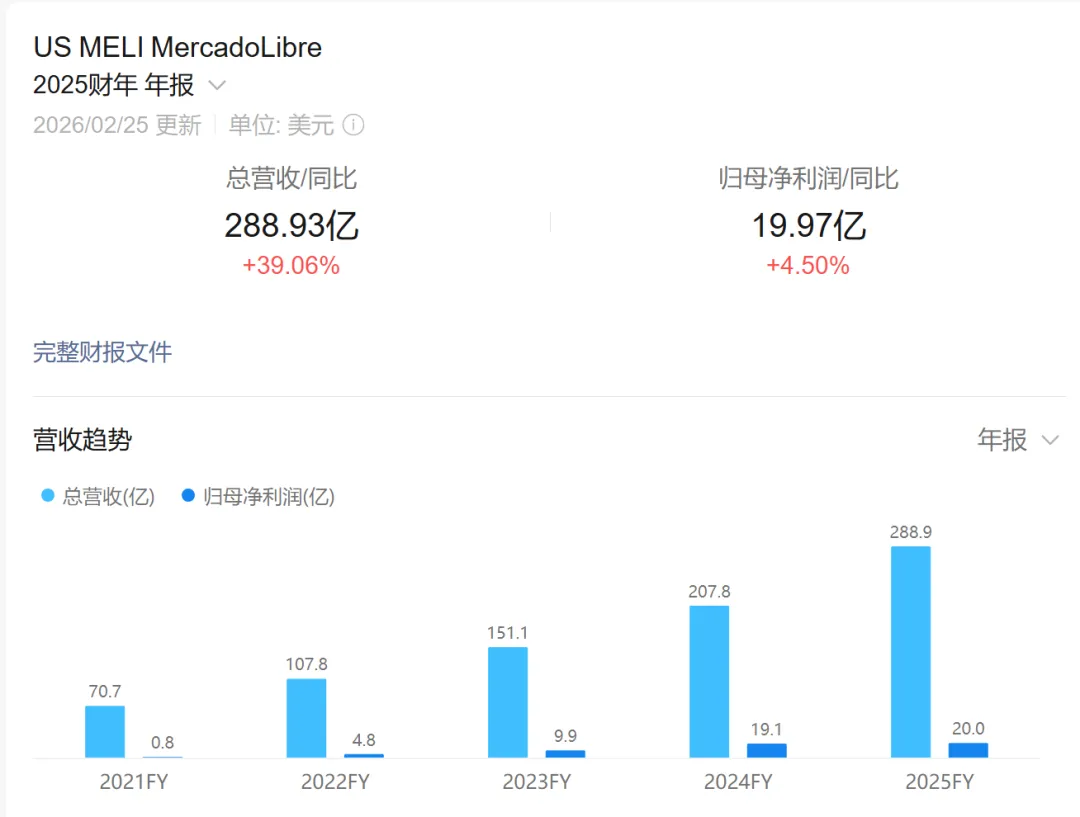Image resolution: width=1080 pixels, height=817 pixels.
Task: Click the 2025FY net profit bar 20.0
Action: (968, 750)
